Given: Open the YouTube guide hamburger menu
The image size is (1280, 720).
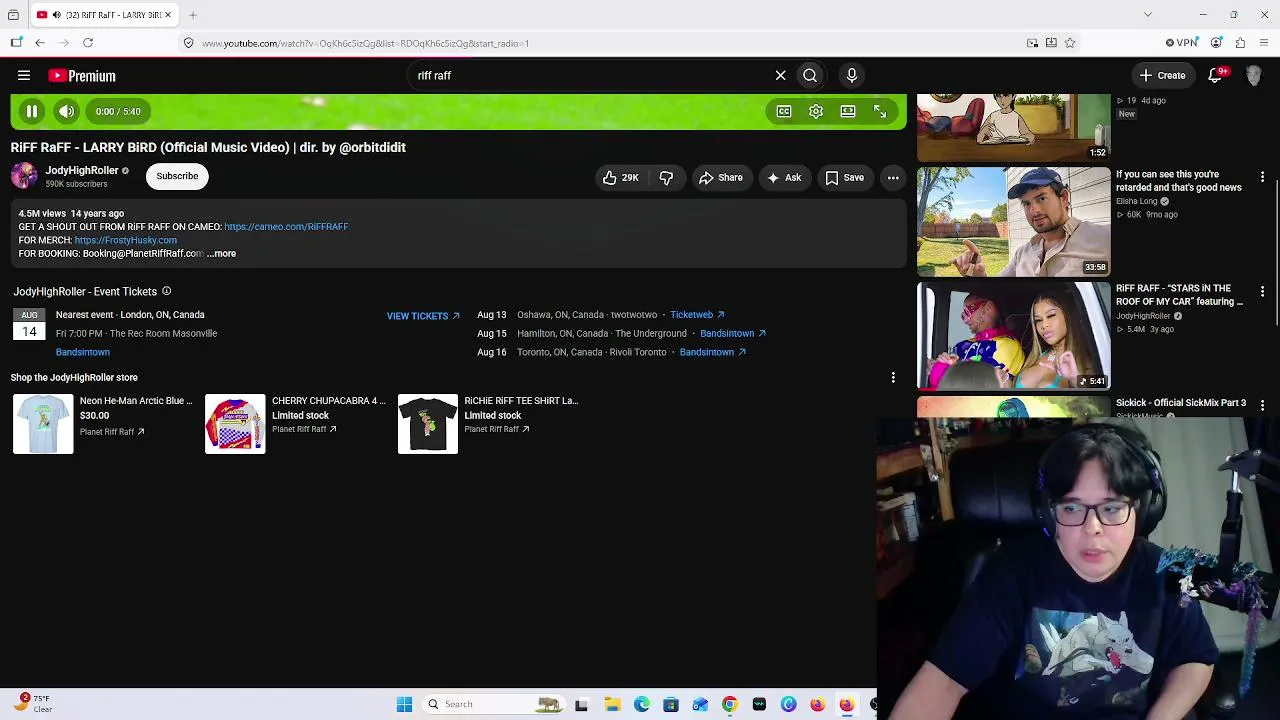Looking at the screenshot, I should coord(24,75).
